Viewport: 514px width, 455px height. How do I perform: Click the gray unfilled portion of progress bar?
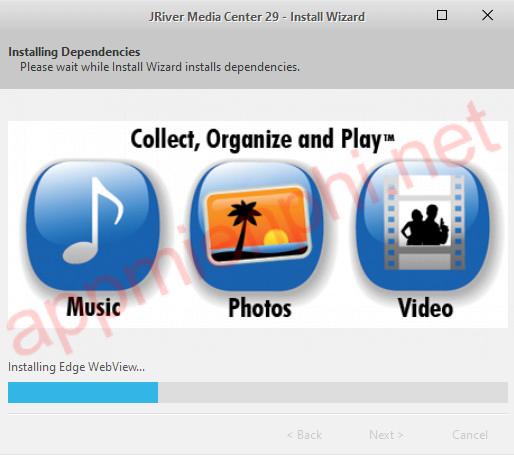pos(333,392)
